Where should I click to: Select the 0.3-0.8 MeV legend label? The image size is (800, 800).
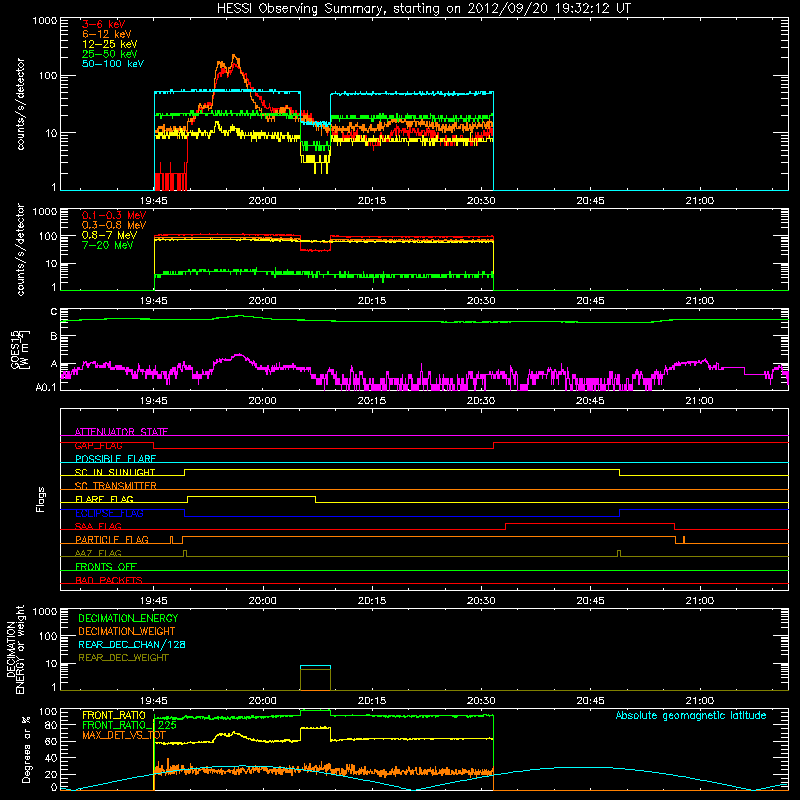(x=114, y=225)
